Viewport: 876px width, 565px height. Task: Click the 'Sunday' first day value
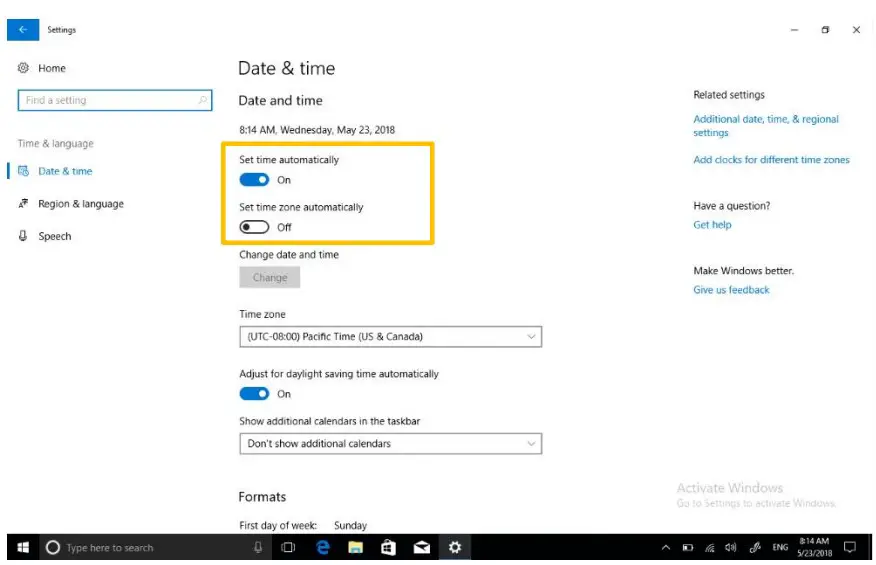[x=350, y=525]
